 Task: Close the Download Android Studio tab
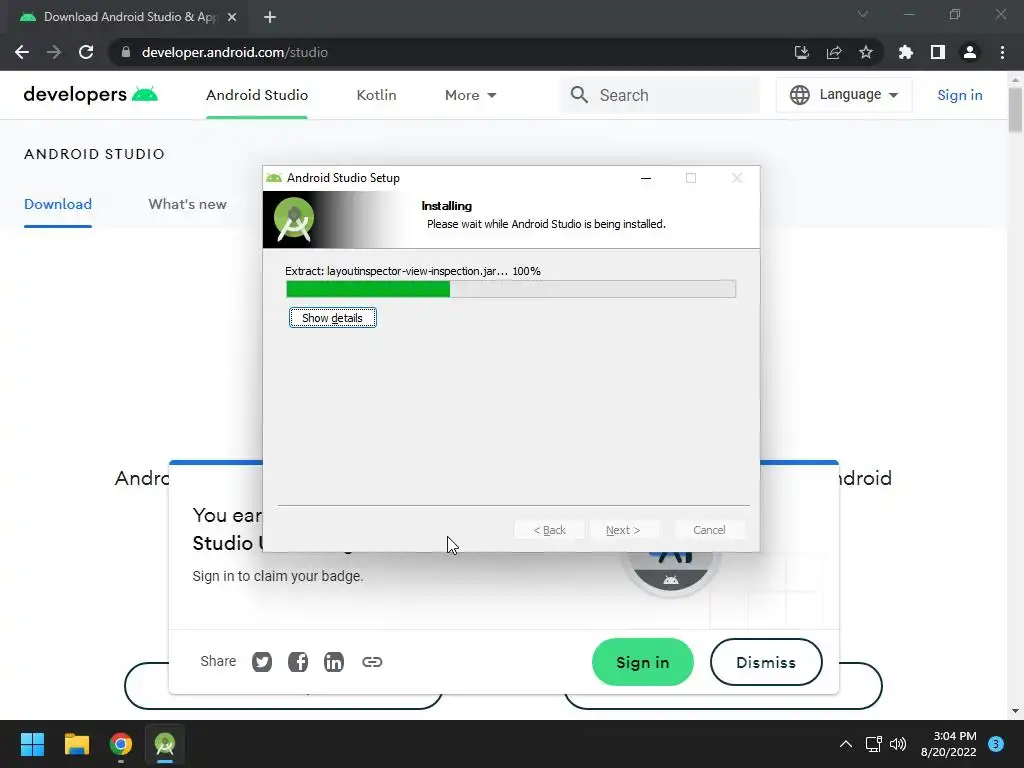[x=232, y=17]
